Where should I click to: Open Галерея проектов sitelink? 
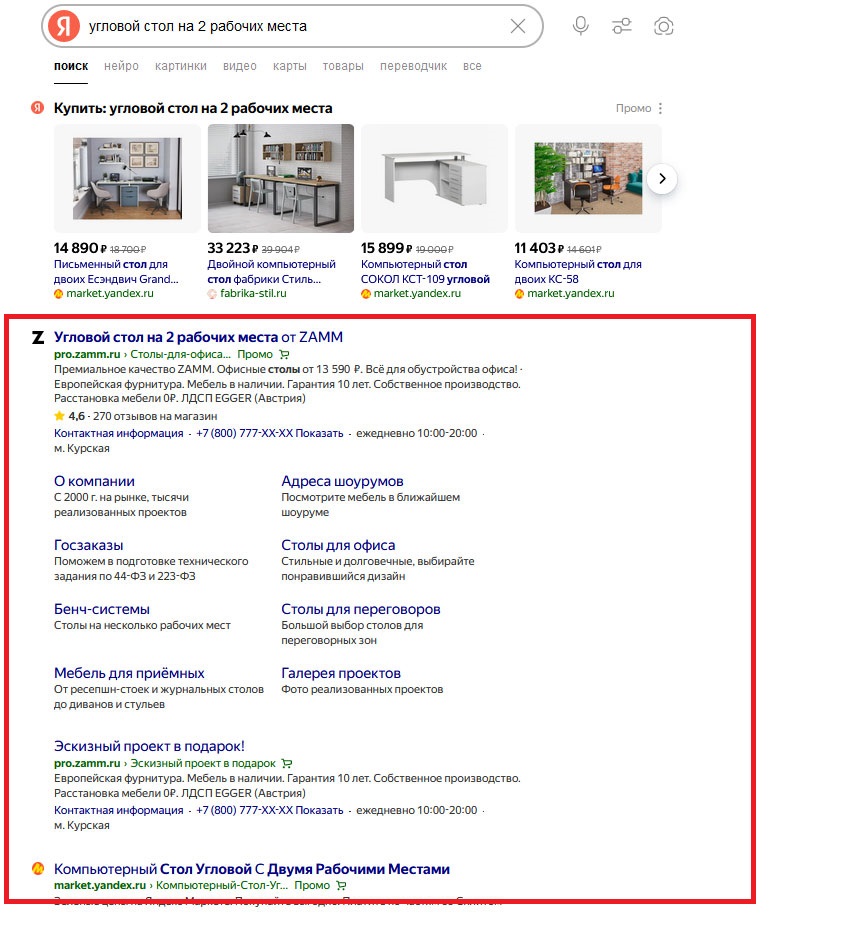point(341,673)
